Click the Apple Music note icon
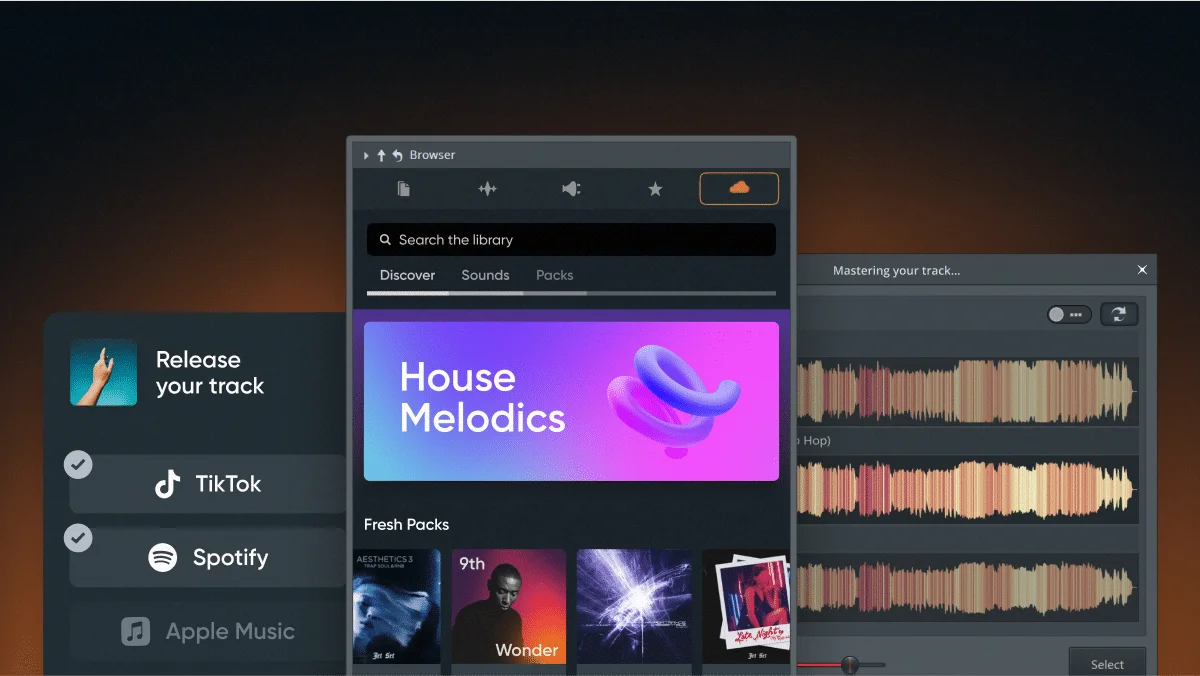This screenshot has width=1200, height=676. [x=135, y=631]
